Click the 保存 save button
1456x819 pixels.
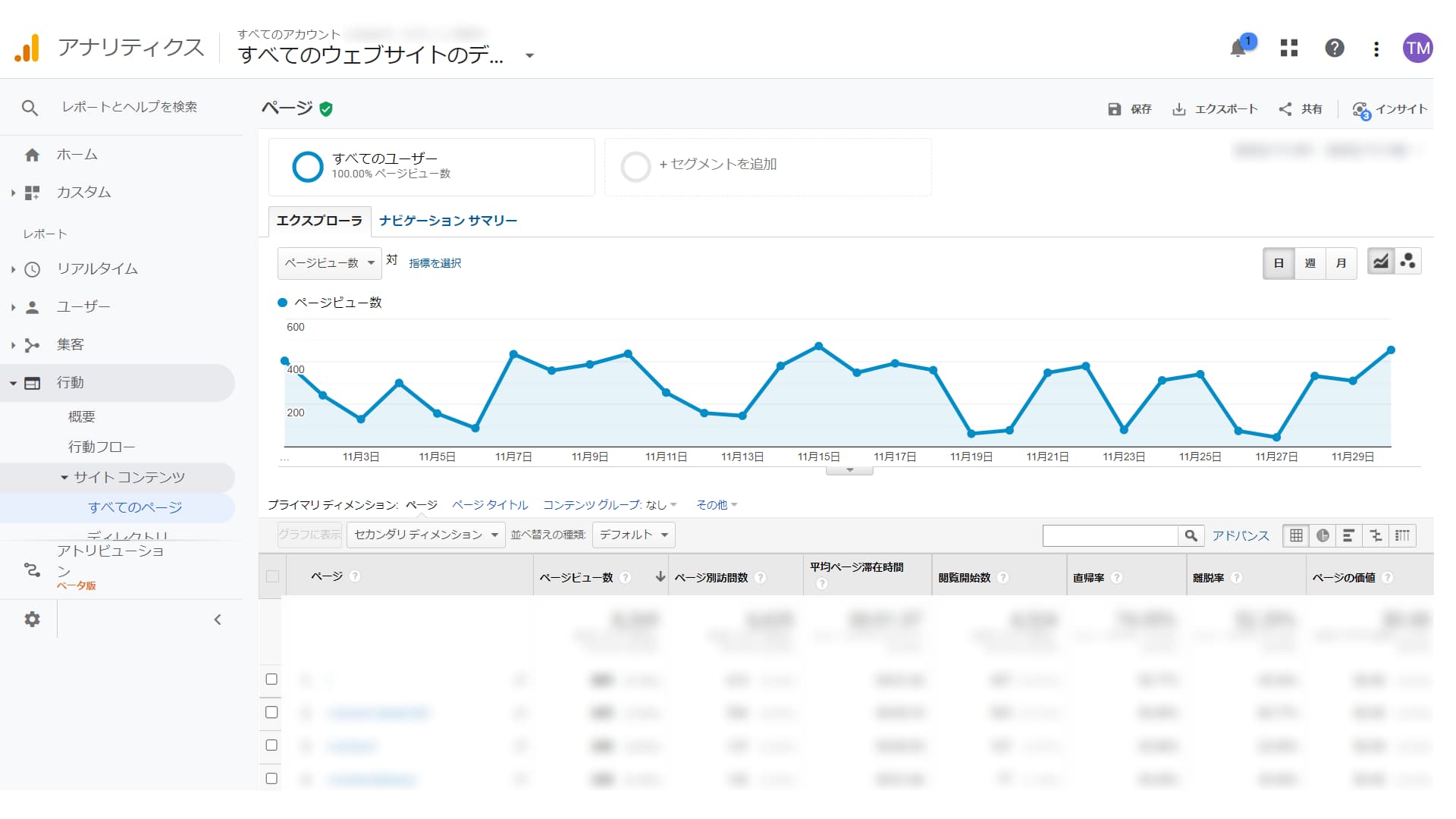coord(1129,109)
